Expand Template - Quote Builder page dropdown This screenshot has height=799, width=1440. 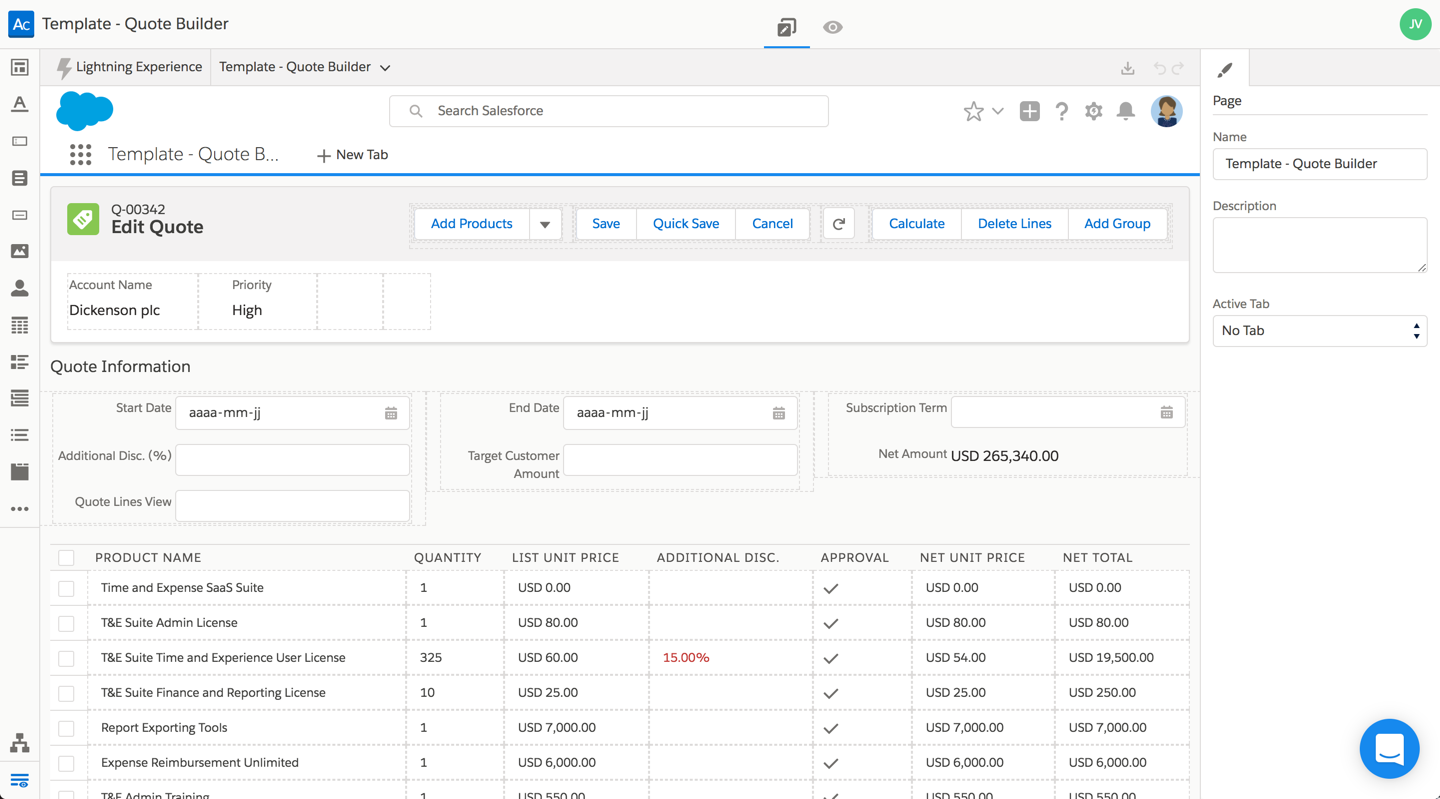tap(385, 68)
